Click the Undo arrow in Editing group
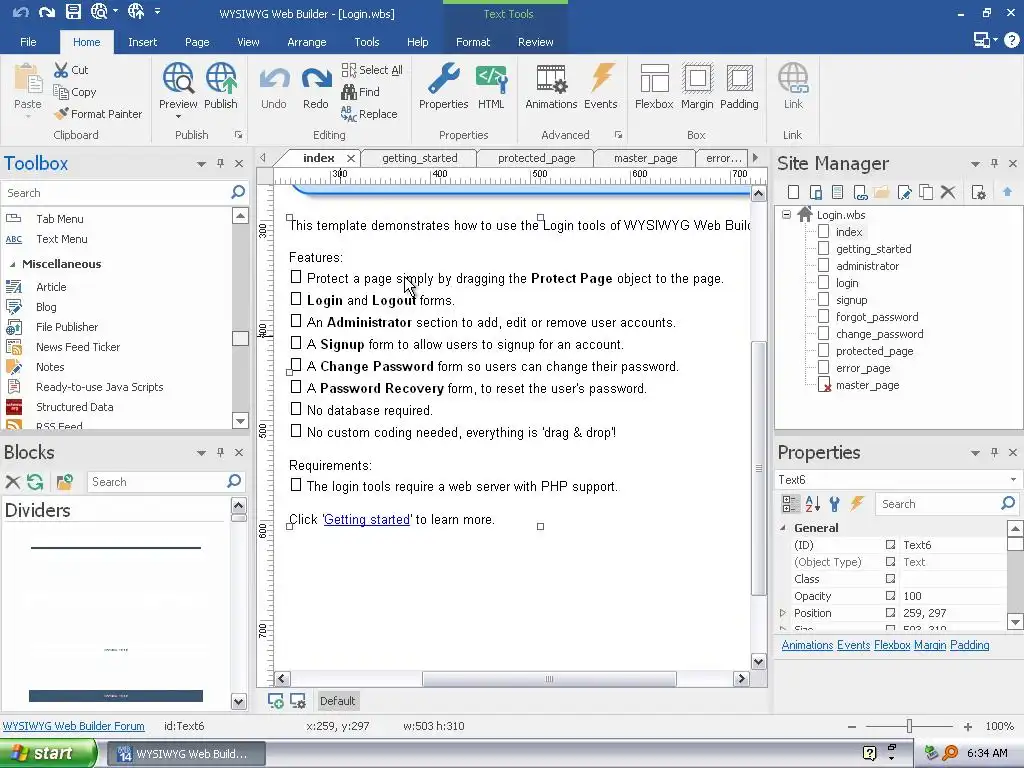Viewport: 1024px width, 768px height. point(274,80)
